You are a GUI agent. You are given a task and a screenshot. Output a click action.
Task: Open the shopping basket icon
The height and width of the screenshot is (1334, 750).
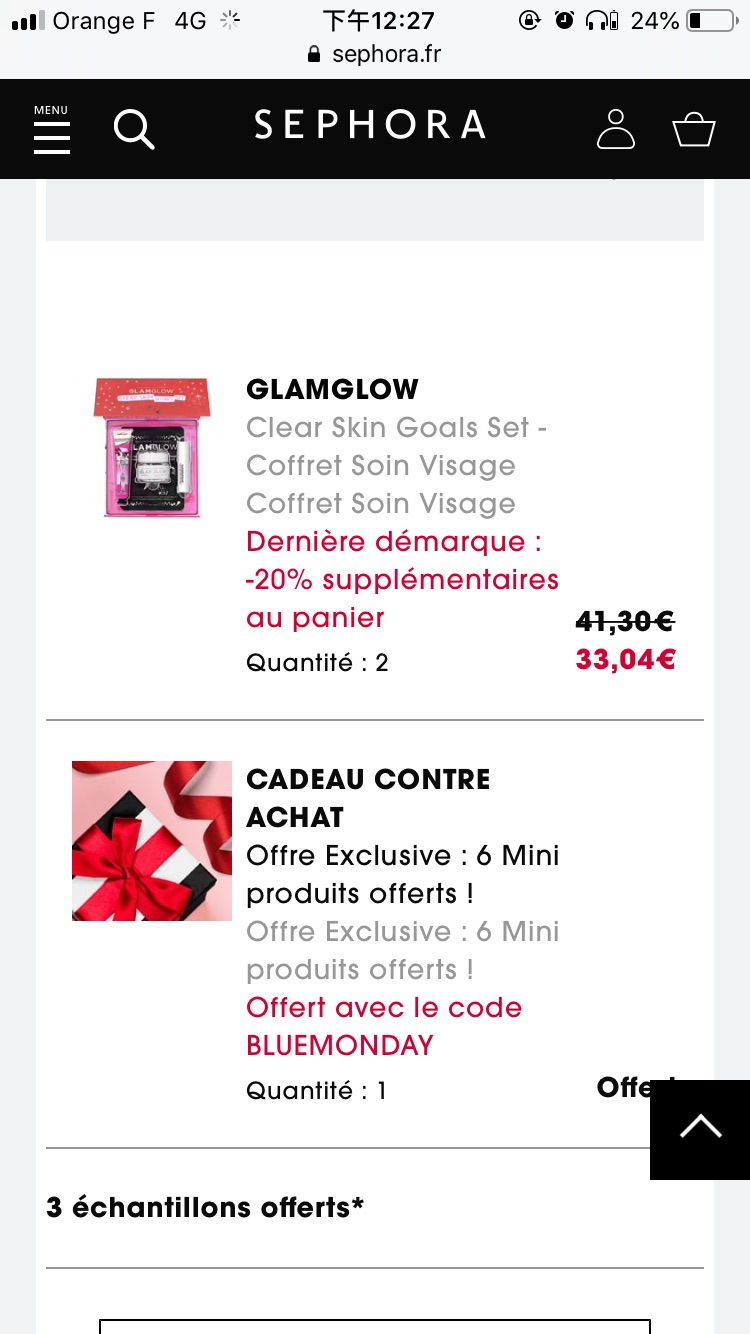(694, 130)
